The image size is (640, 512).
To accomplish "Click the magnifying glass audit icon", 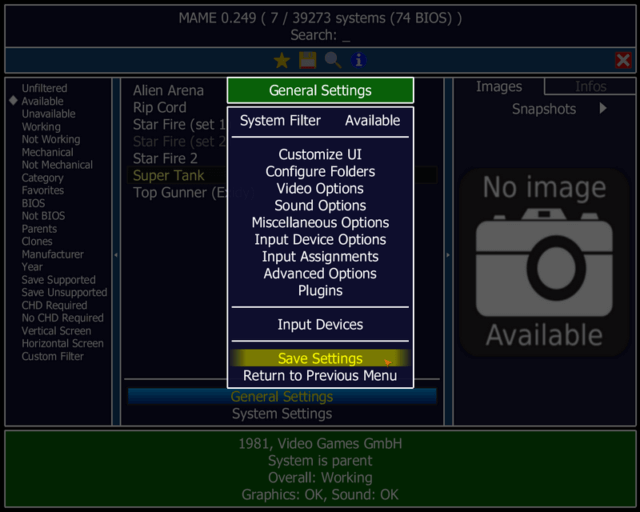I will pos(333,60).
